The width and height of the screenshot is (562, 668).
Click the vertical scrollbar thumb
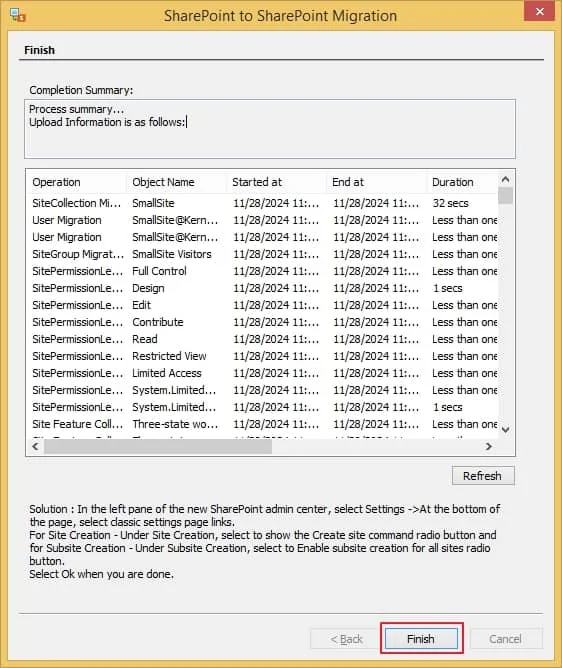505,196
